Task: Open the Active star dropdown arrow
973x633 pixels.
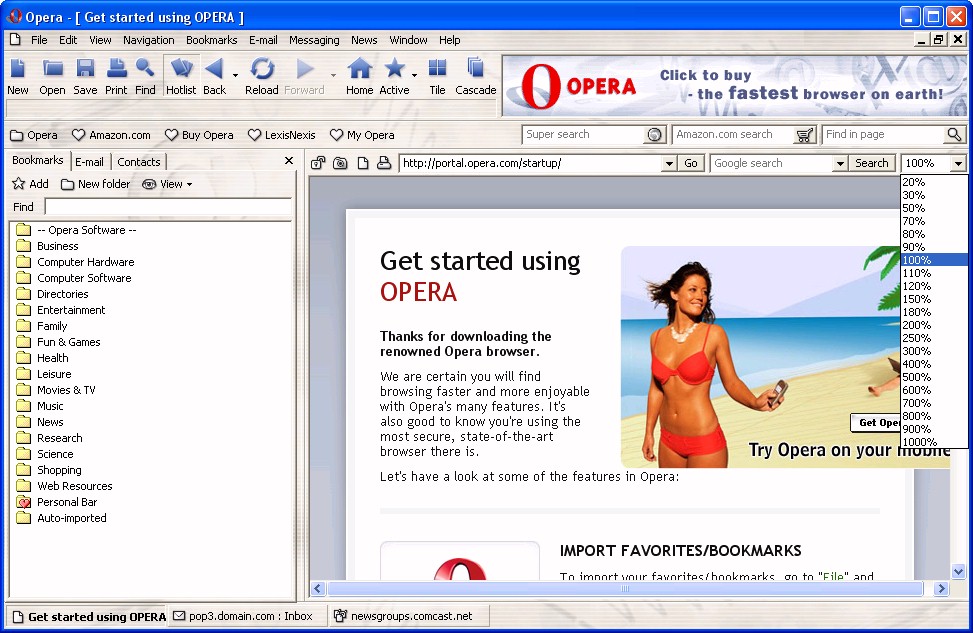Action: click(415, 75)
